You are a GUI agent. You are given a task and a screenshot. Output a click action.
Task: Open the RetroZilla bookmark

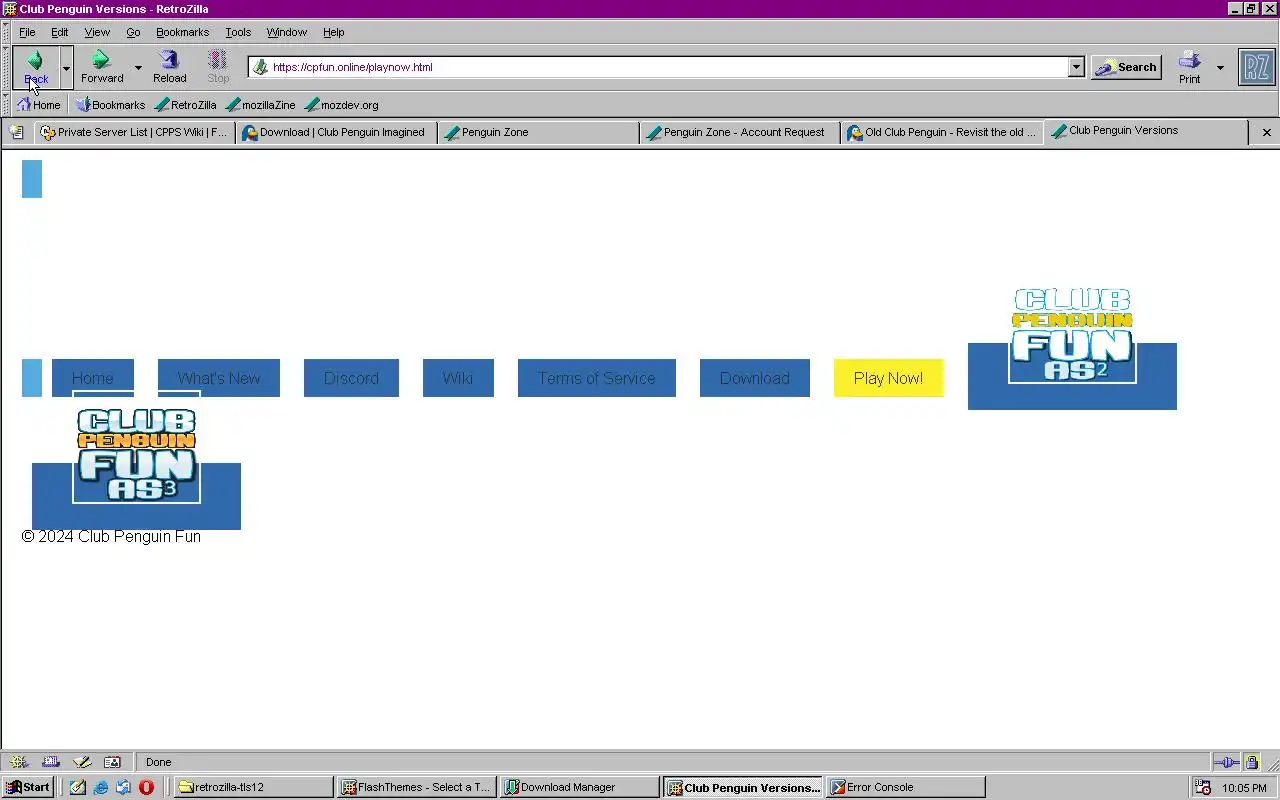186,104
